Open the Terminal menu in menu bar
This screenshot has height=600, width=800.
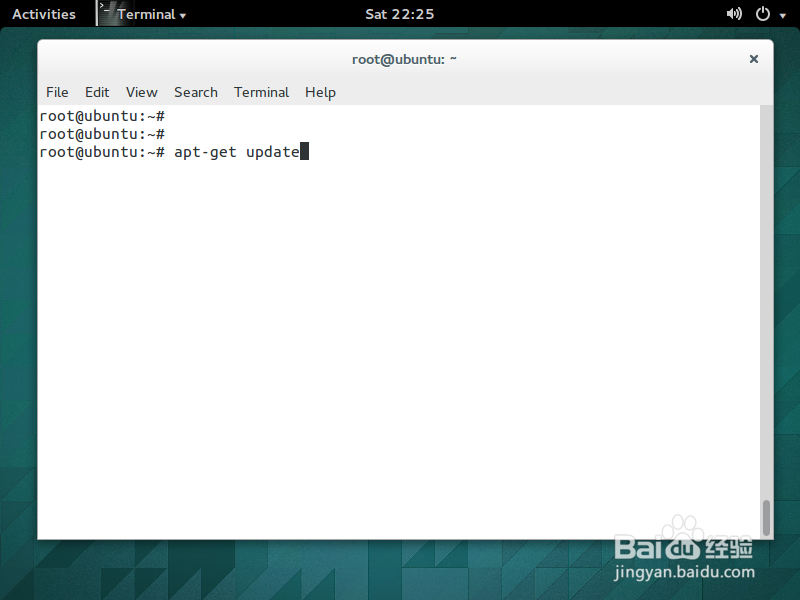coord(261,92)
